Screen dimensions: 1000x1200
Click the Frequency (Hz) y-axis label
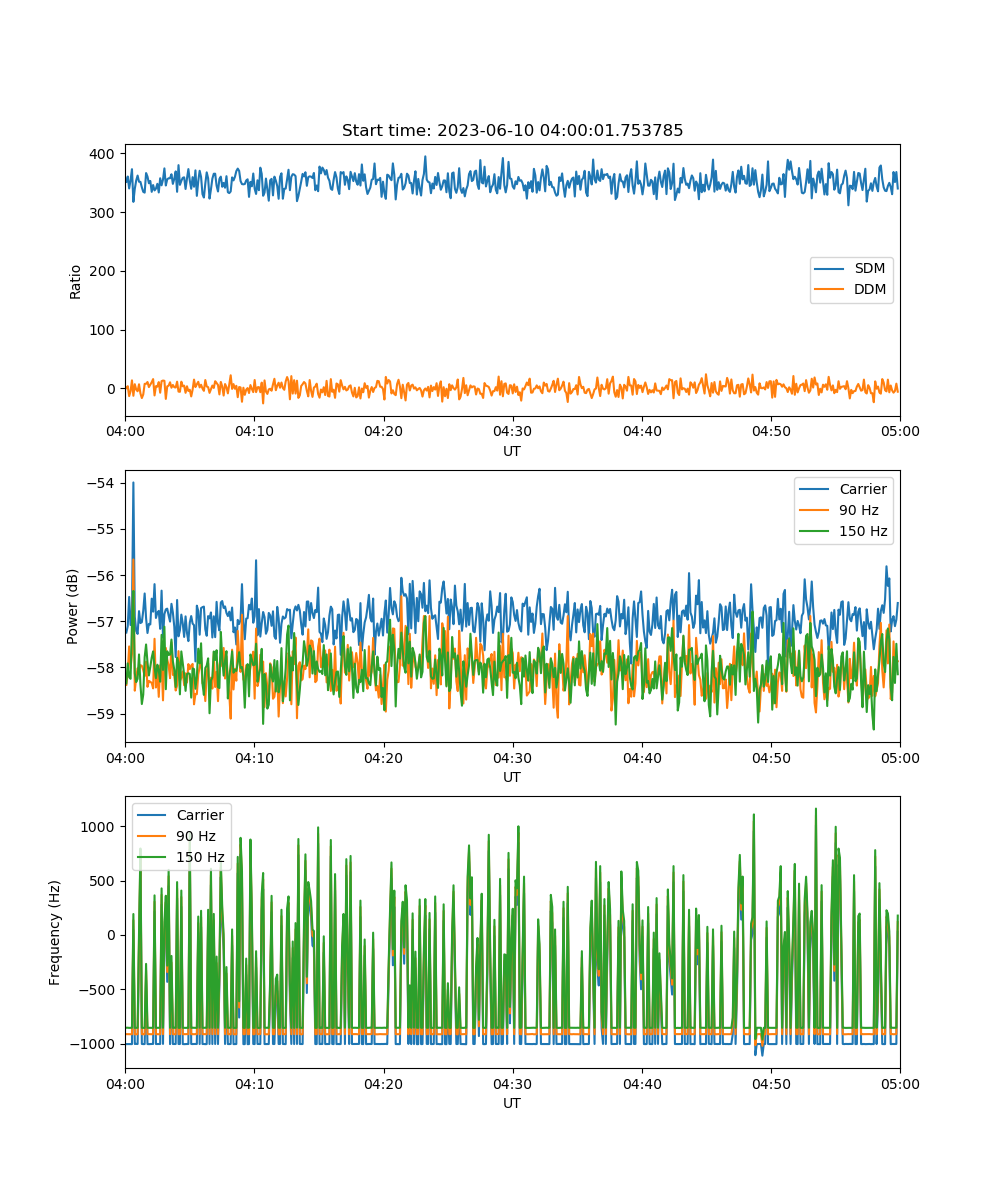point(55,932)
